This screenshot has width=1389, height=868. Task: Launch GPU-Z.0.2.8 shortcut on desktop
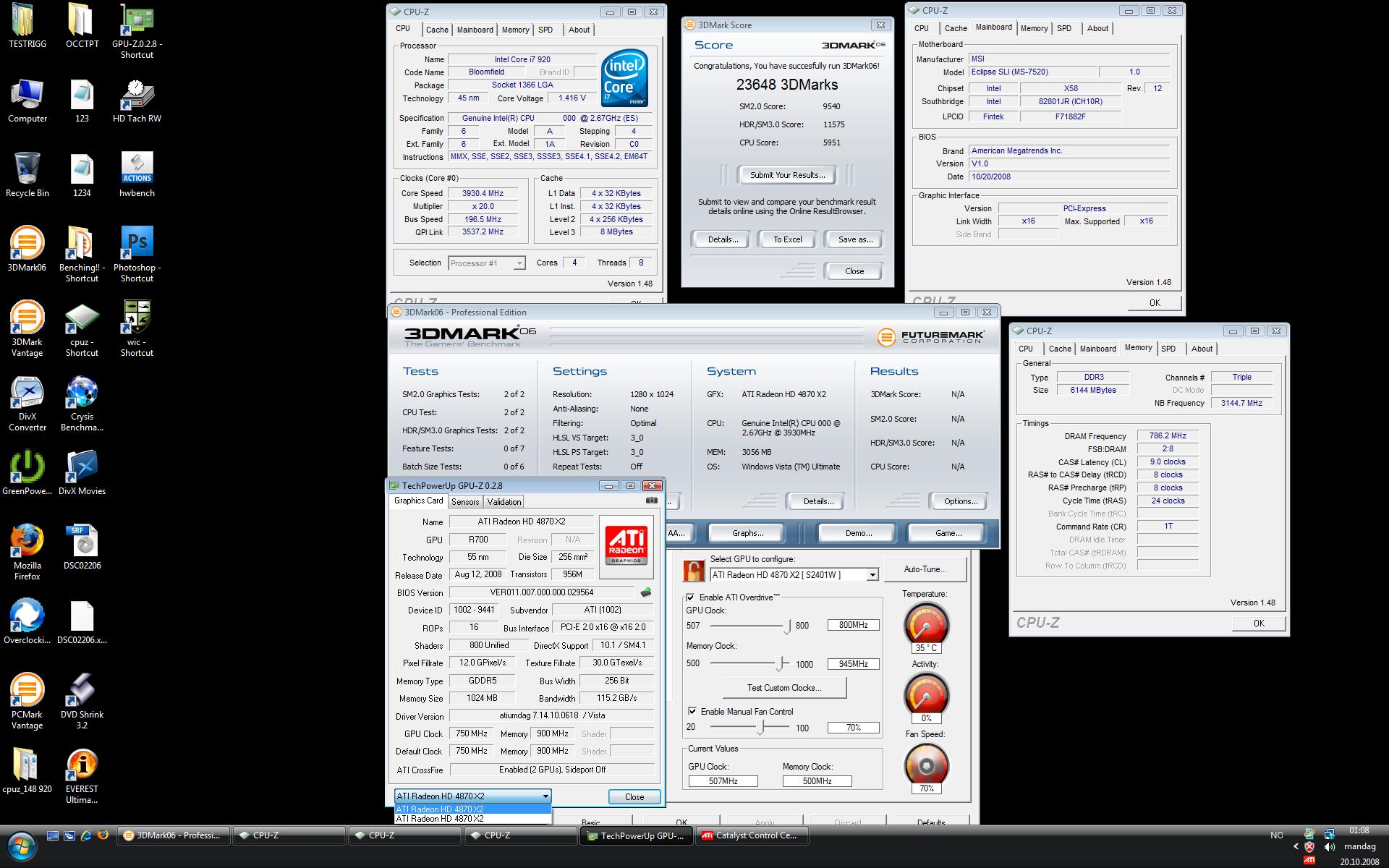click(137, 31)
